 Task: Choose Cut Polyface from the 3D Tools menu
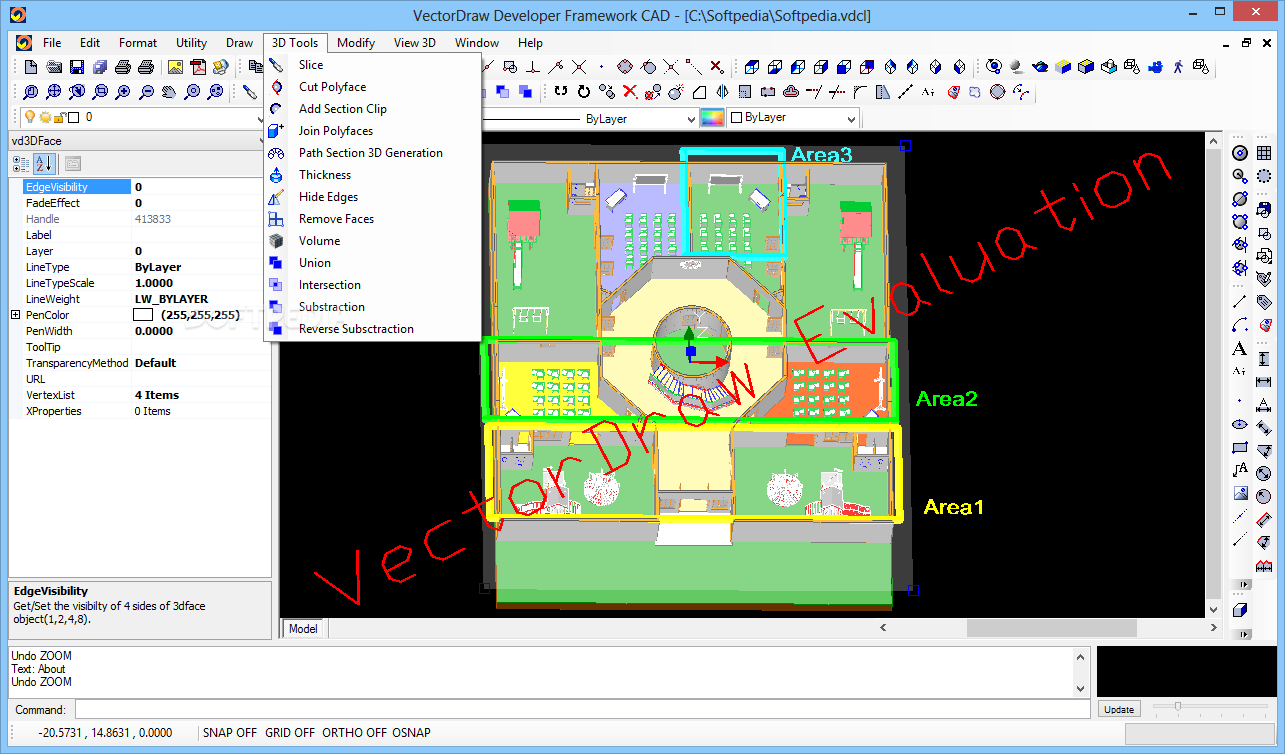click(333, 87)
